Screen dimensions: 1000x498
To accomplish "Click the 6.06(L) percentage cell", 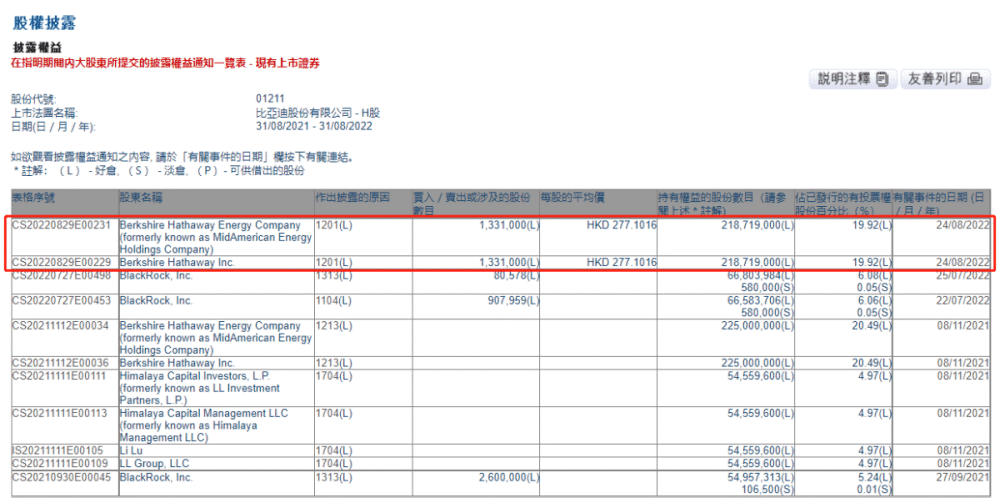I will [874, 300].
